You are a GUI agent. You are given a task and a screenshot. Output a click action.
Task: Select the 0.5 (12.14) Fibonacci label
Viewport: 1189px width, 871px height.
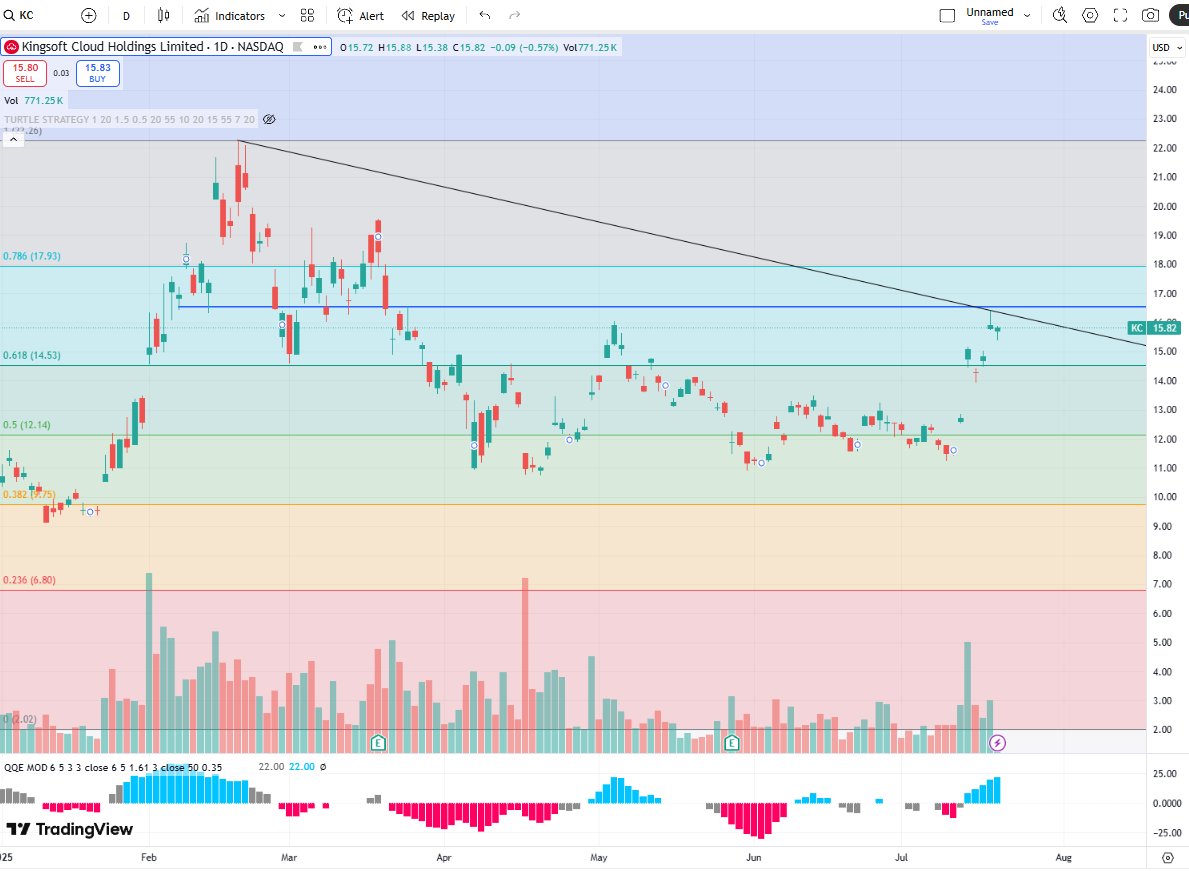[27, 425]
